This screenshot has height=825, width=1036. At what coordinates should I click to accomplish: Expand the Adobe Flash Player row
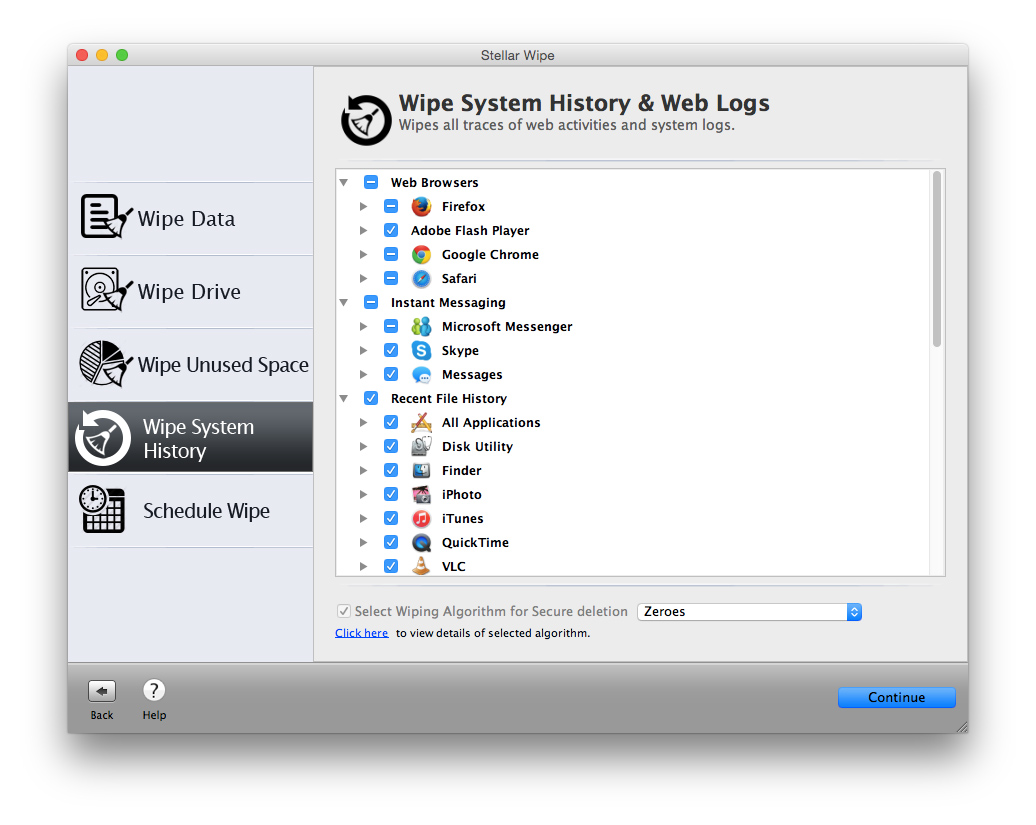click(363, 230)
